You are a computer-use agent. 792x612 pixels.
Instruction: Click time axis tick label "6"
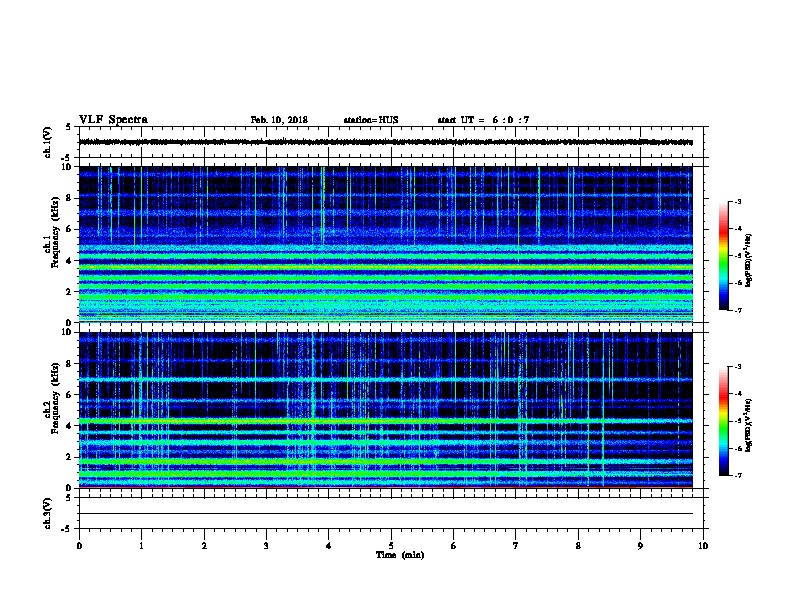coord(454,546)
